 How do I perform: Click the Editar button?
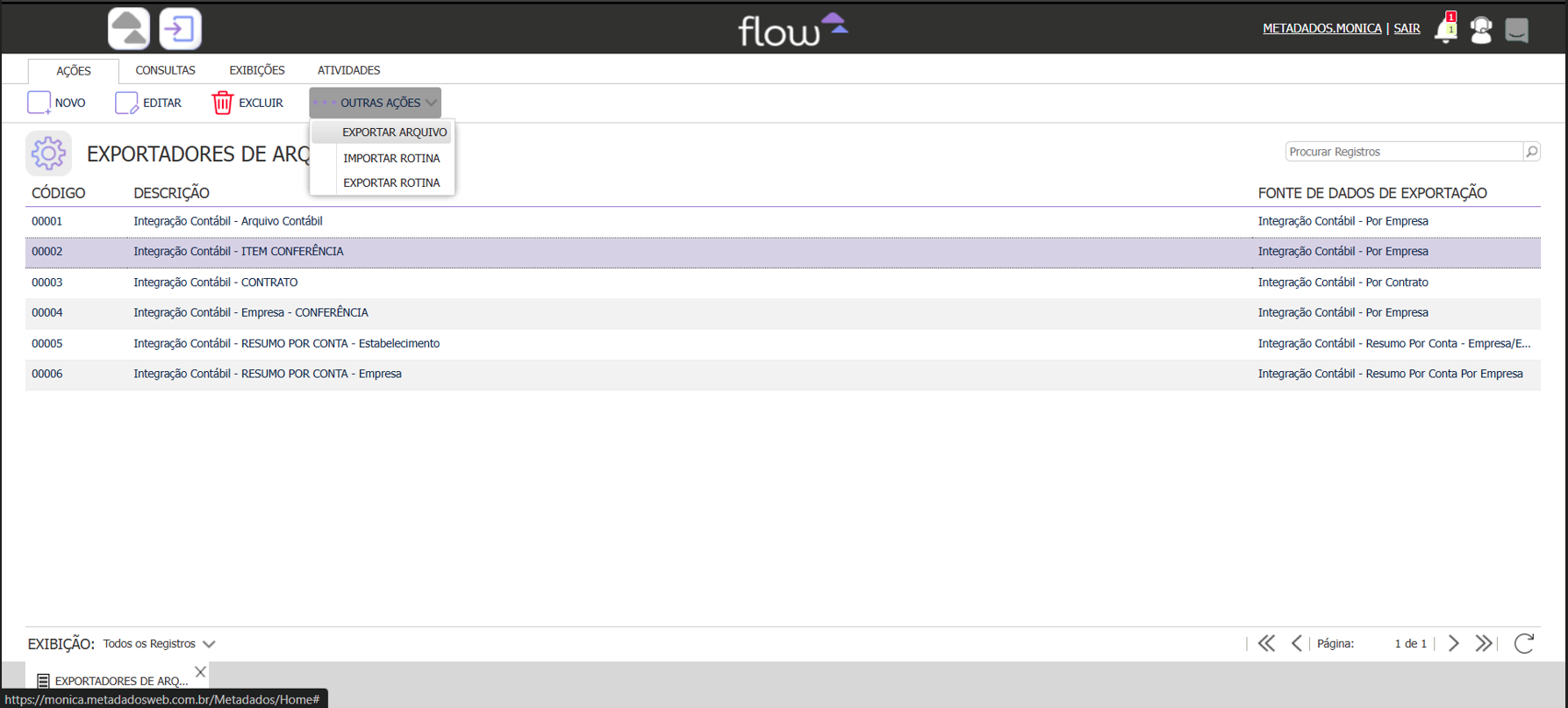tap(148, 103)
